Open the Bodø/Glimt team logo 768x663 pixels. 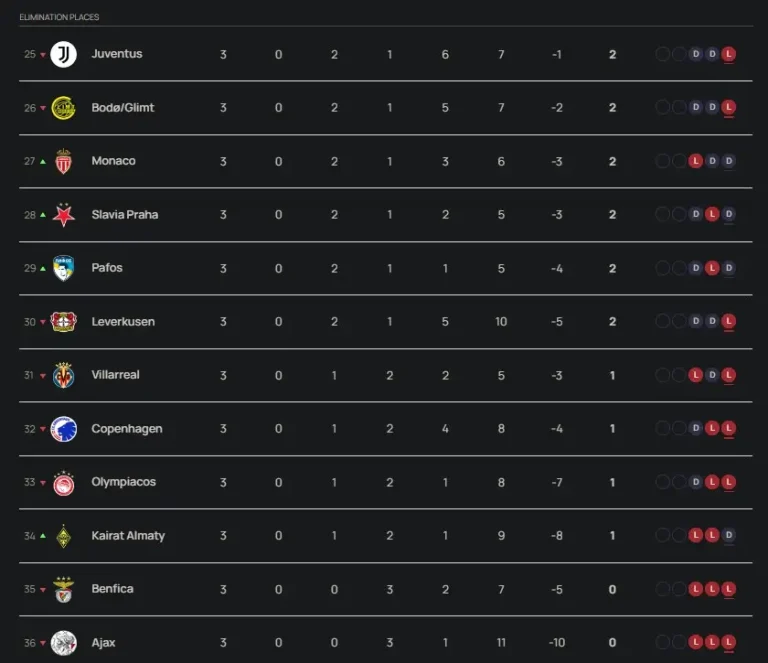point(64,108)
